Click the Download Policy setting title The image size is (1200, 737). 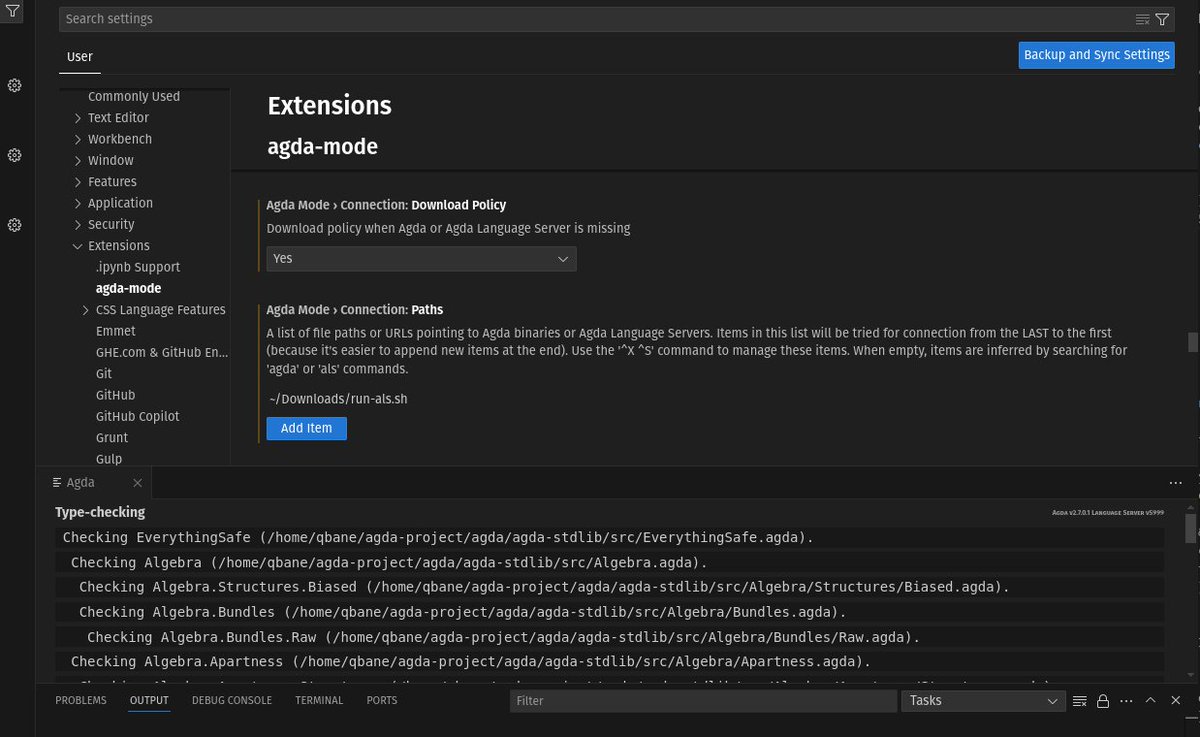pos(386,205)
